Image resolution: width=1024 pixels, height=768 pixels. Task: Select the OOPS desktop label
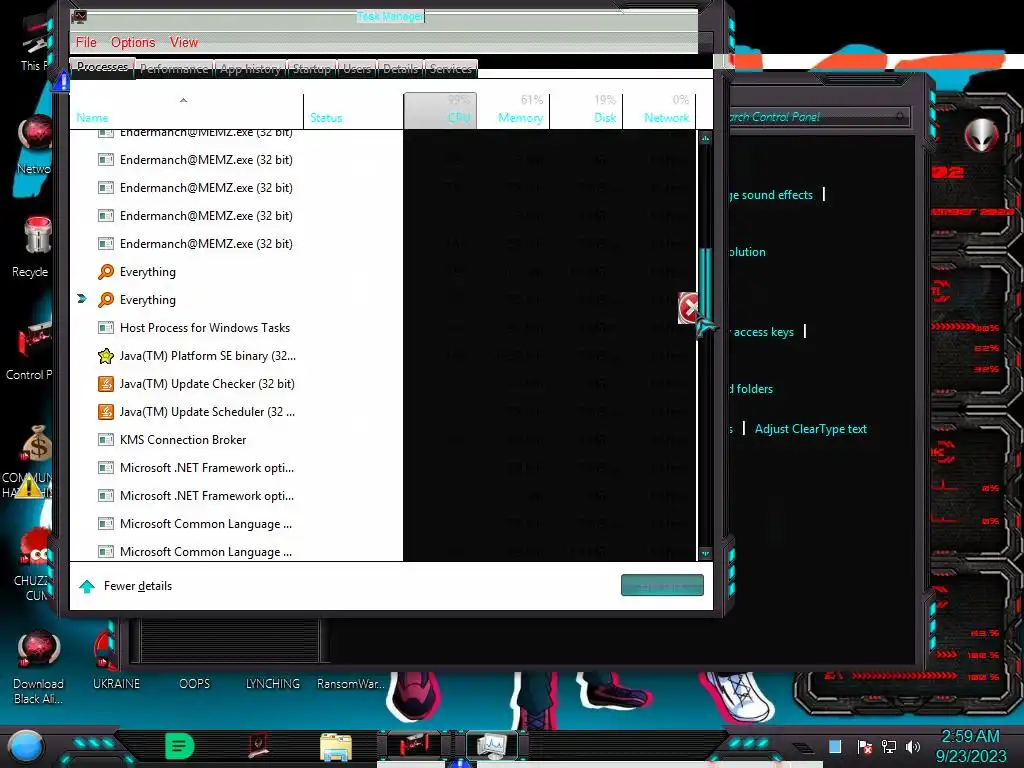(195, 684)
